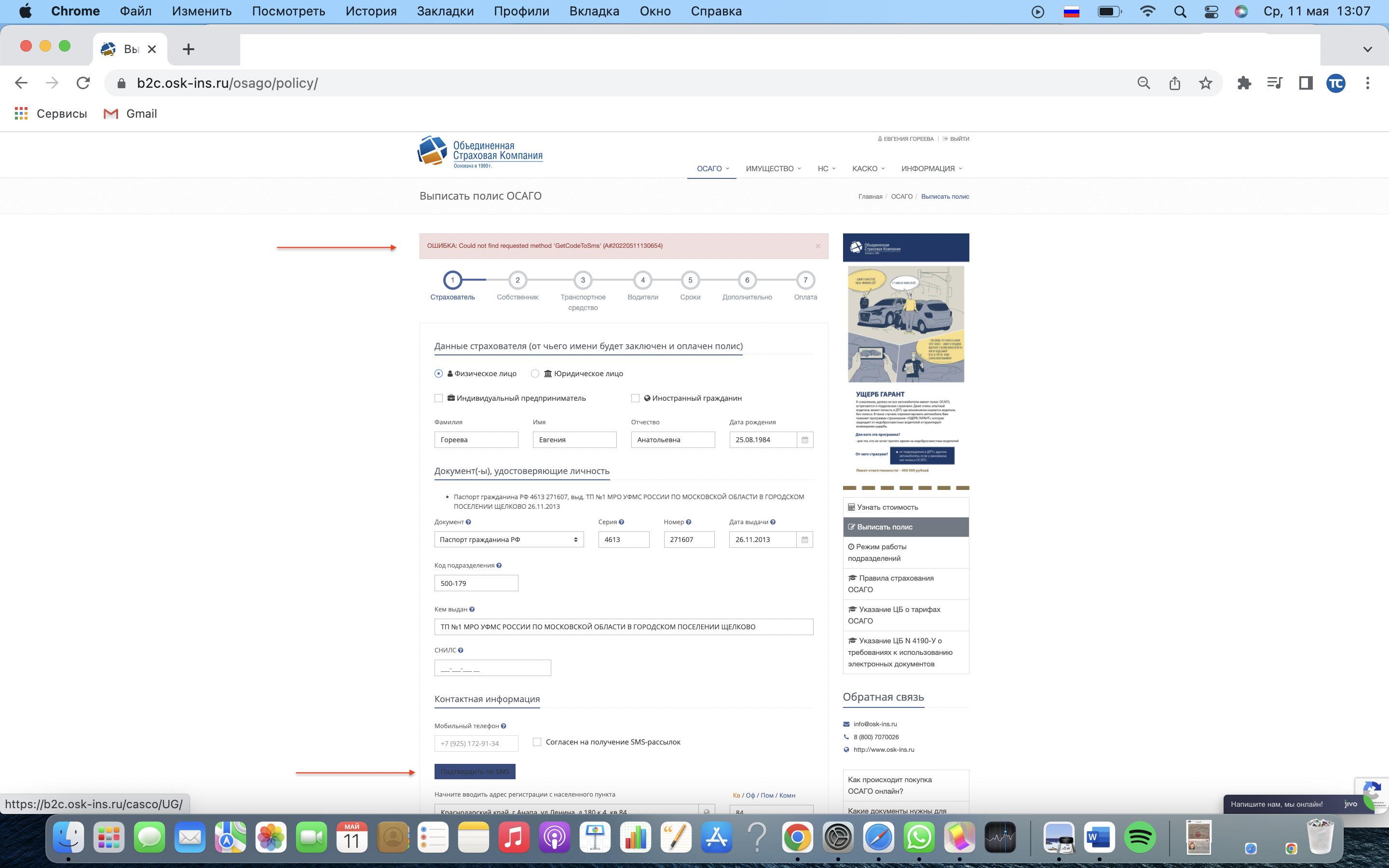The width and height of the screenshot is (1389, 868).
Task: Open the Профили menu in menu bar
Action: click(x=521, y=12)
